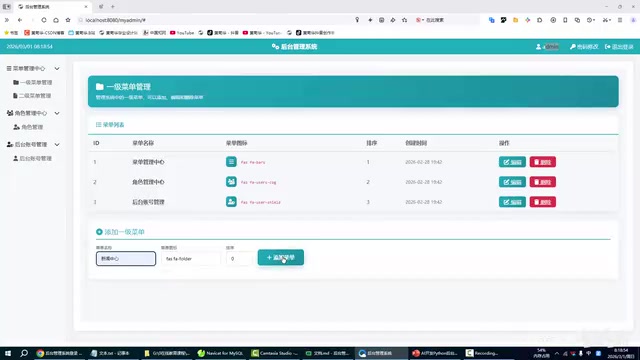Viewport: 640px width, 360px height.
Task: Open the browser hamburger menu icon
Action: click(620, 20)
